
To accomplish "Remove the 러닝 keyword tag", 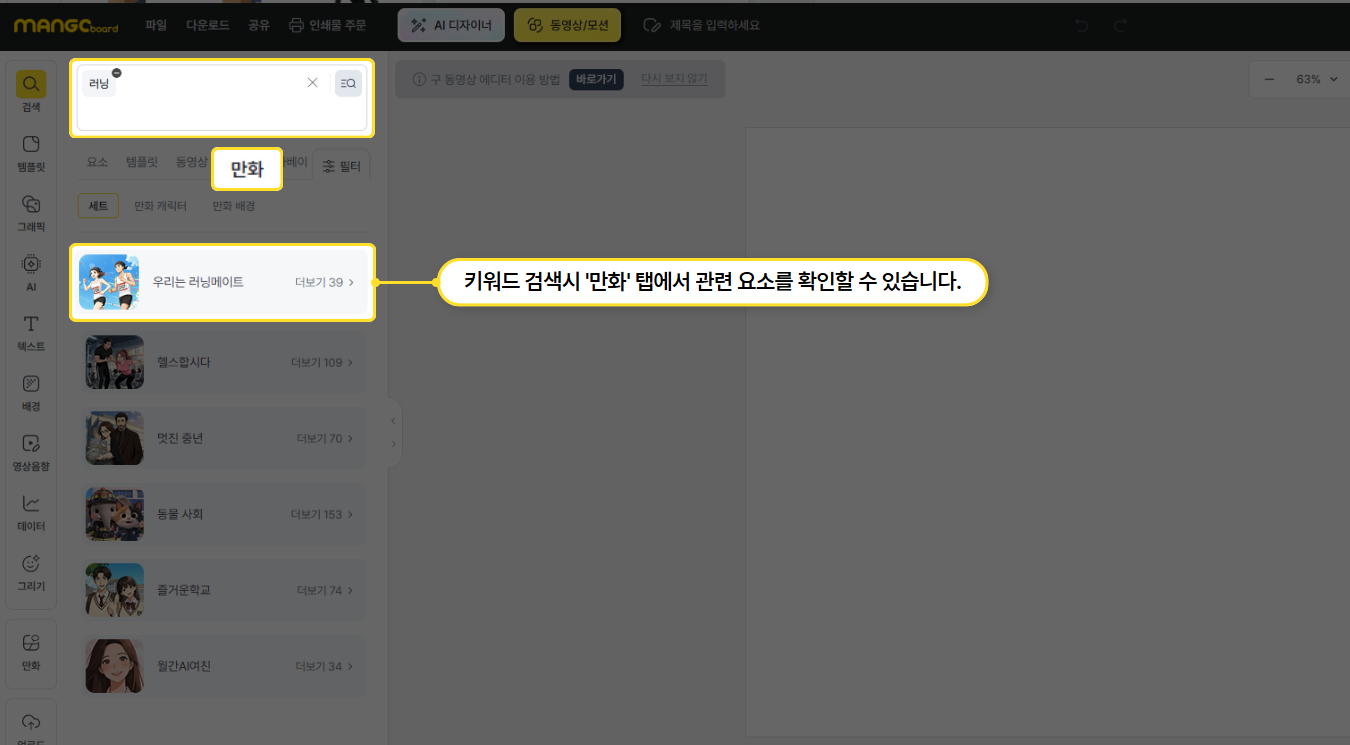I will tap(117, 73).
